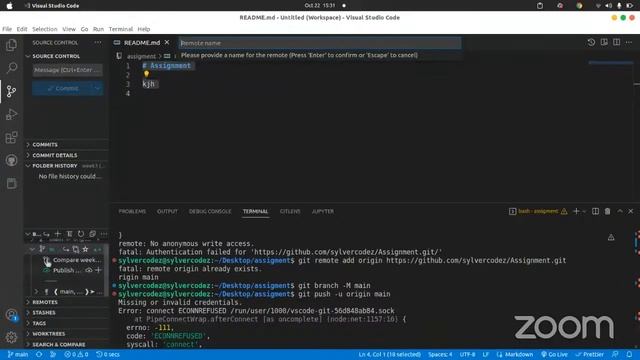Switch to the GitLens panel tab
Screen dimensions: 640x360
coord(290,211)
